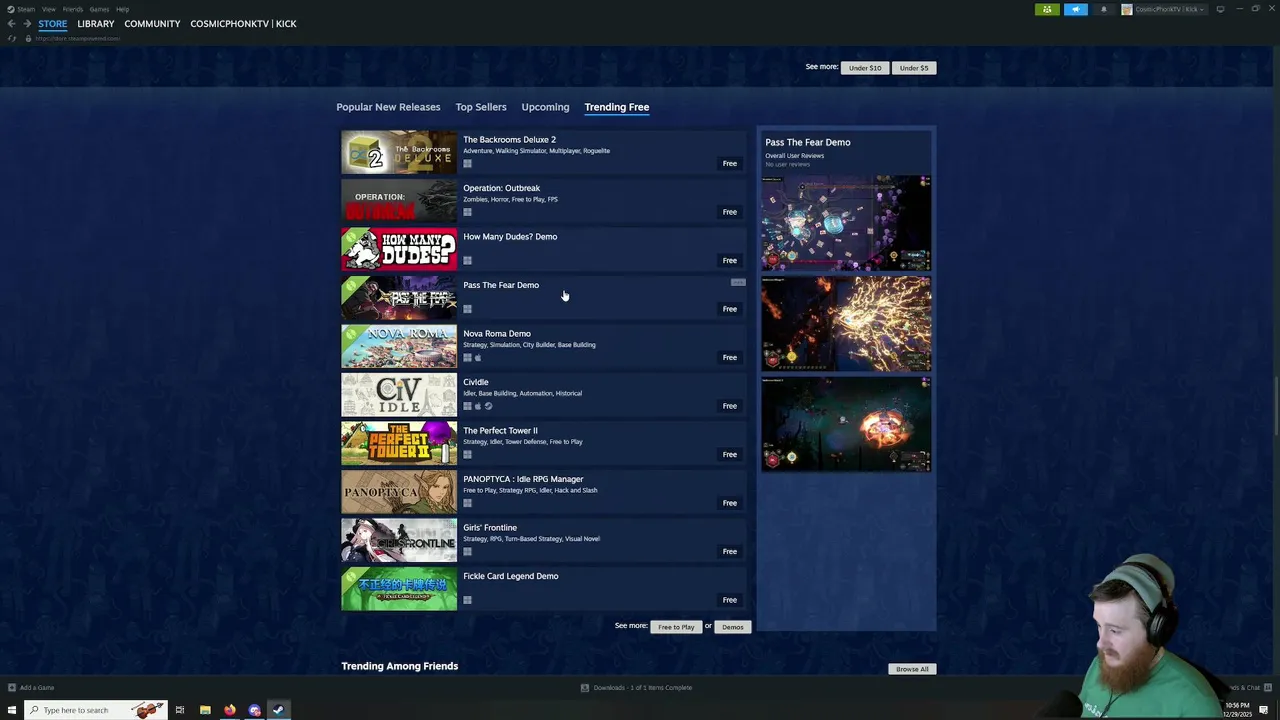Open the Help menu
Viewport: 1280px width, 720px height.
tap(122, 9)
